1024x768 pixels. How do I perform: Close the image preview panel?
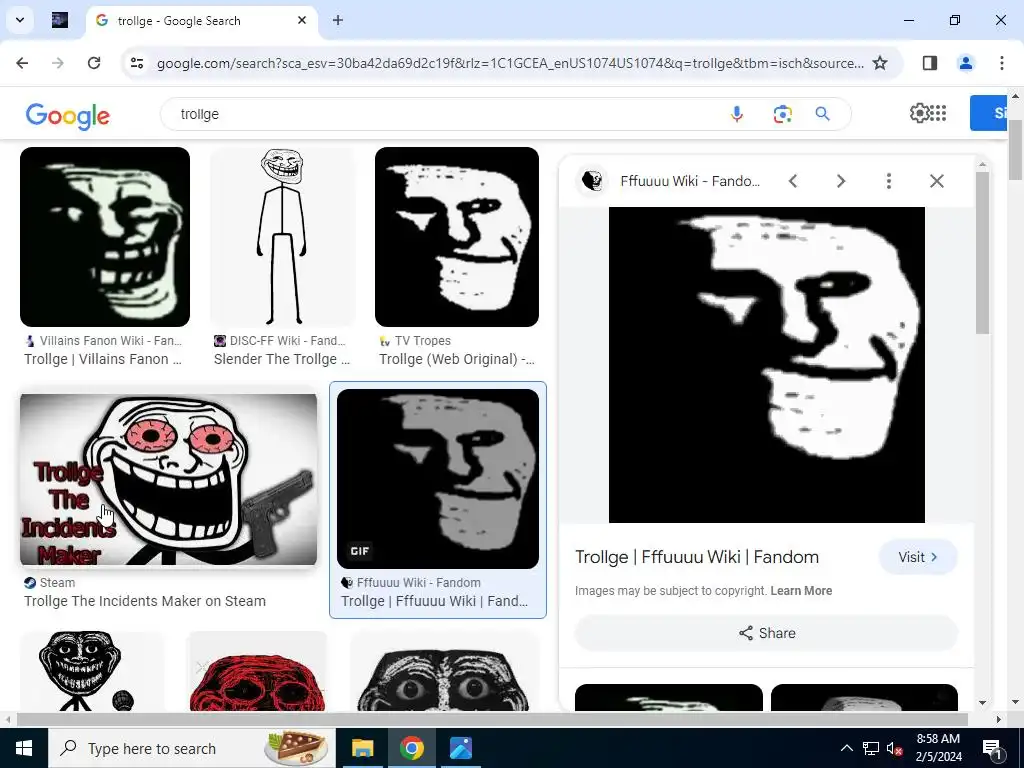[x=936, y=181]
